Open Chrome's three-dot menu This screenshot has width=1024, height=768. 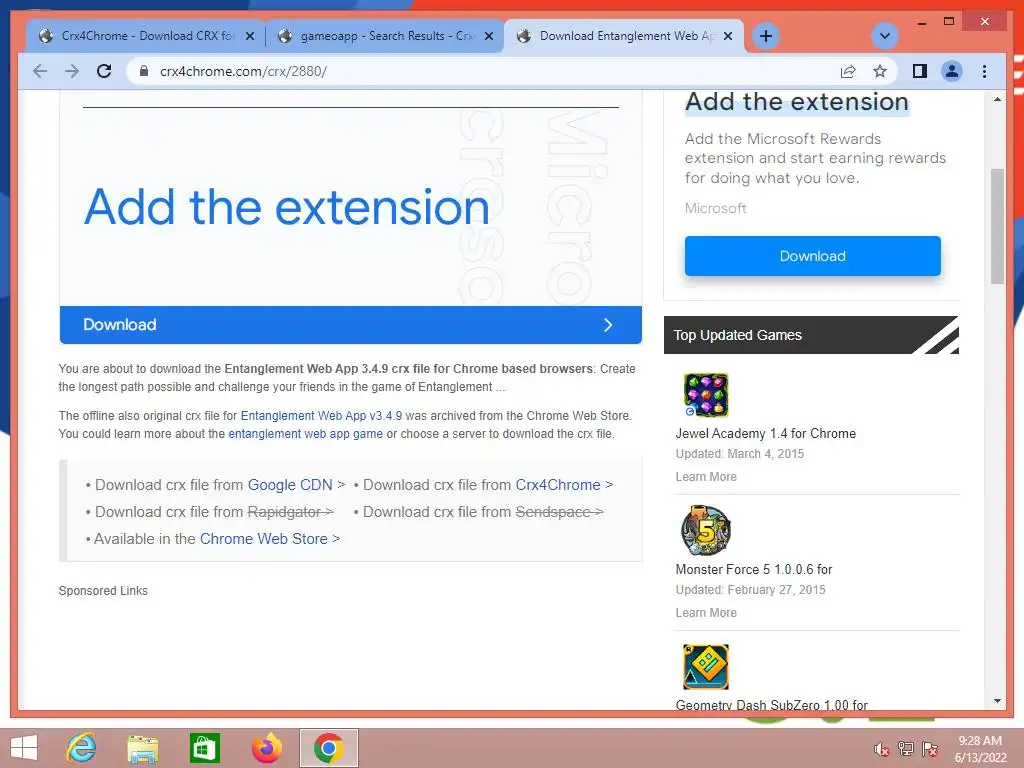984,71
